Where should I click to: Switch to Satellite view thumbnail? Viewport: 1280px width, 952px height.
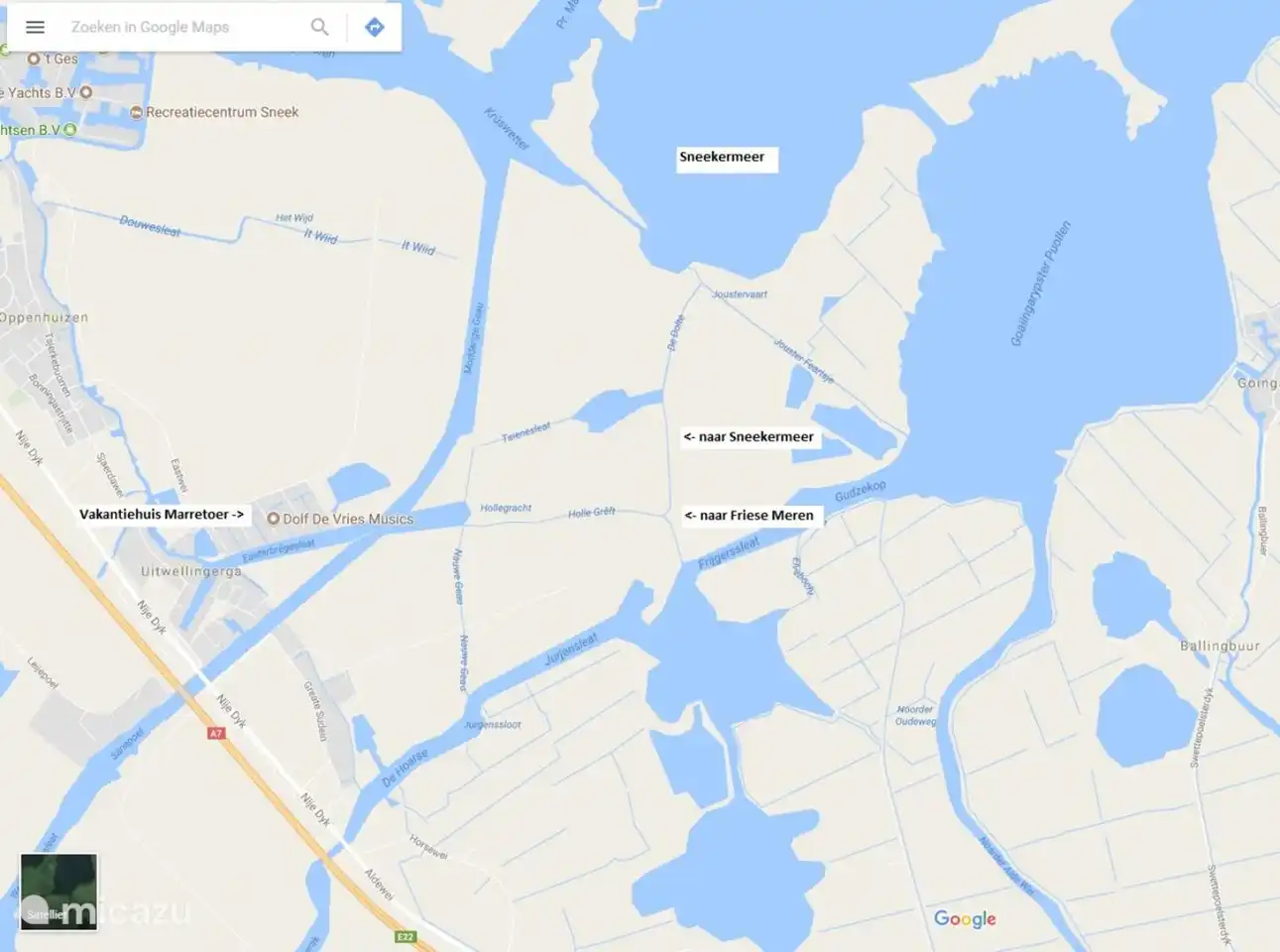click(x=59, y=892)
